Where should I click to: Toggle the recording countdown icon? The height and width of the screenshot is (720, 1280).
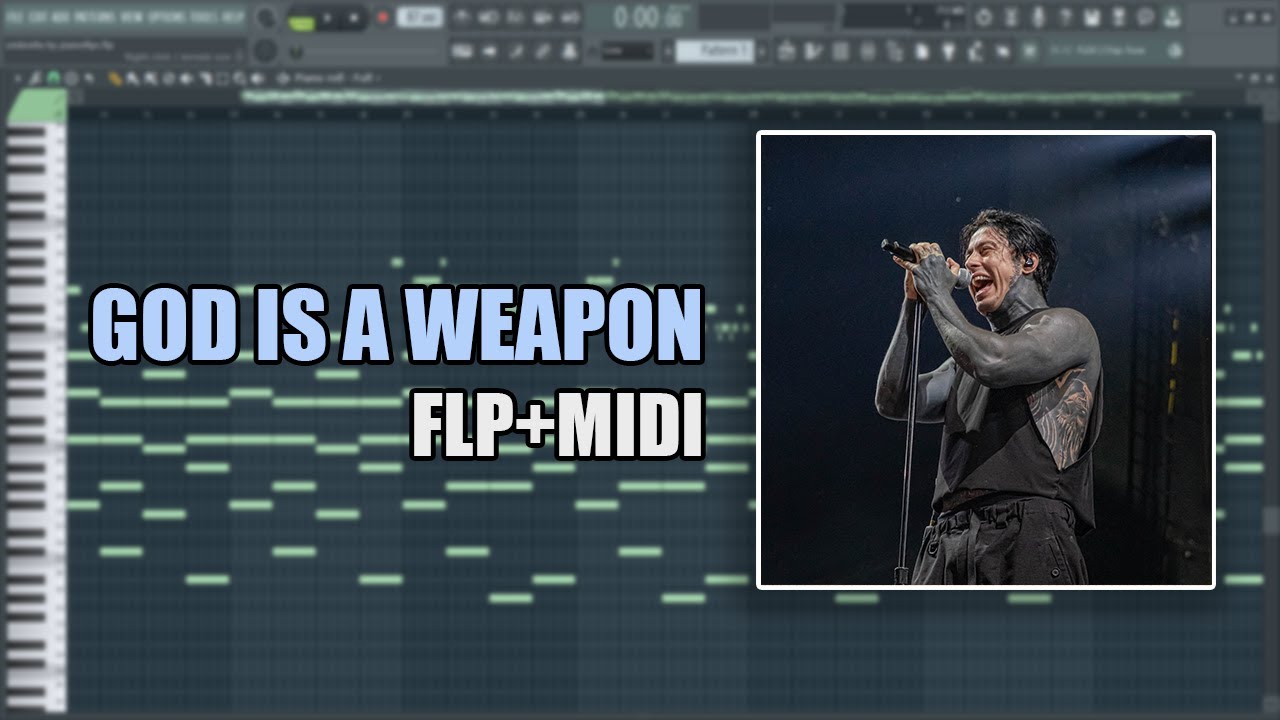click(516, 17)
